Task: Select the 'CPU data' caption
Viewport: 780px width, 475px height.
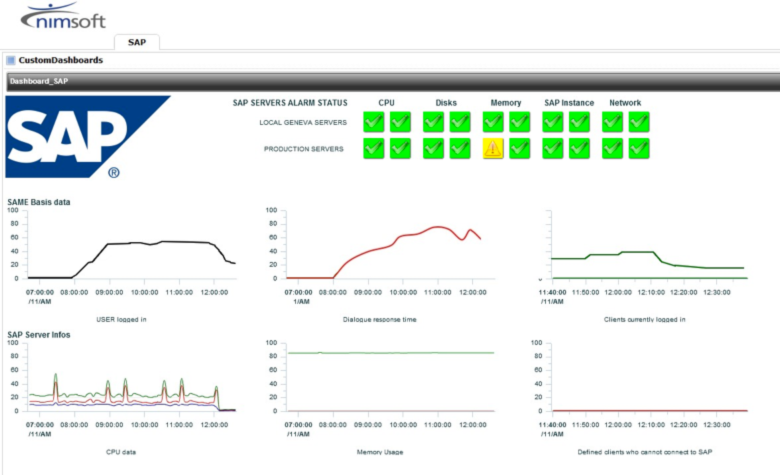Action: click(x=121, y=452)
